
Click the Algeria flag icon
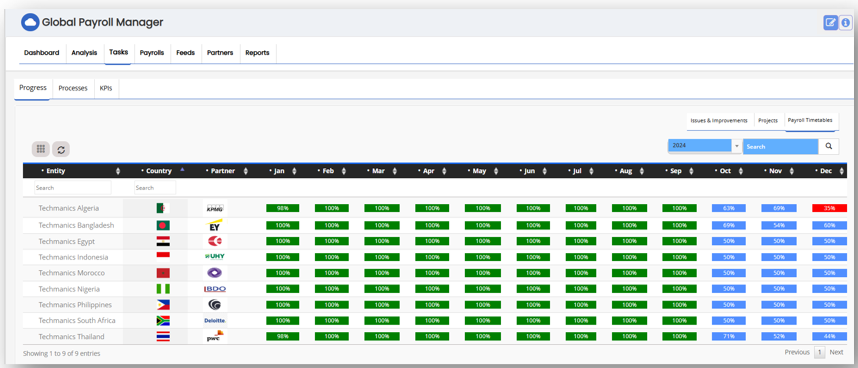163,208
